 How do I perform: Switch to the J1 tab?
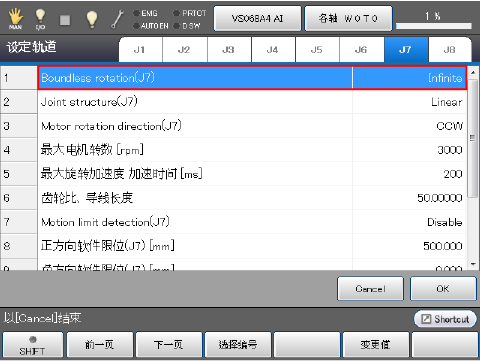coord(140,50)
